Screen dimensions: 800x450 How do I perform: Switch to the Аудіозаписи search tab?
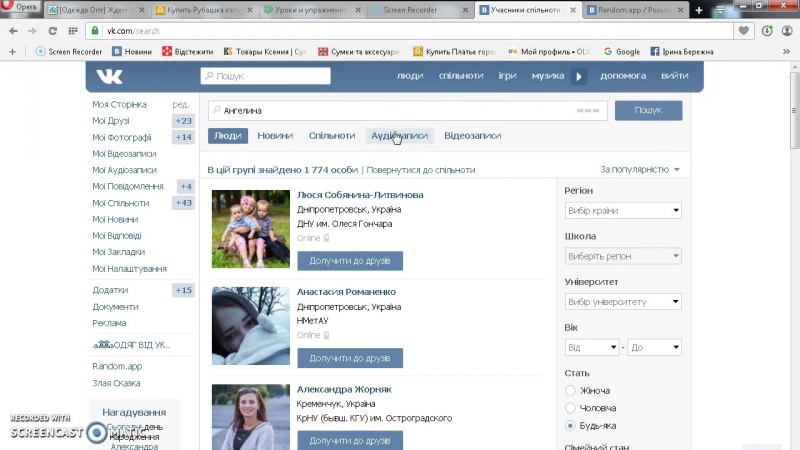pos(399,136)
